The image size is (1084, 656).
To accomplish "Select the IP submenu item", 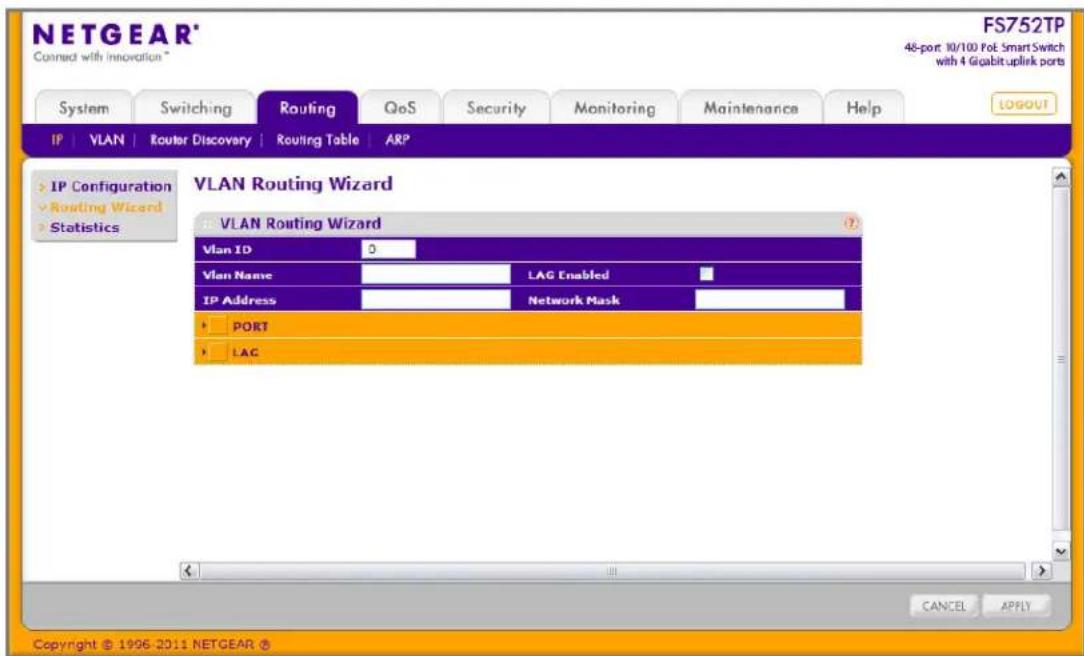I will tap(57, 140).
